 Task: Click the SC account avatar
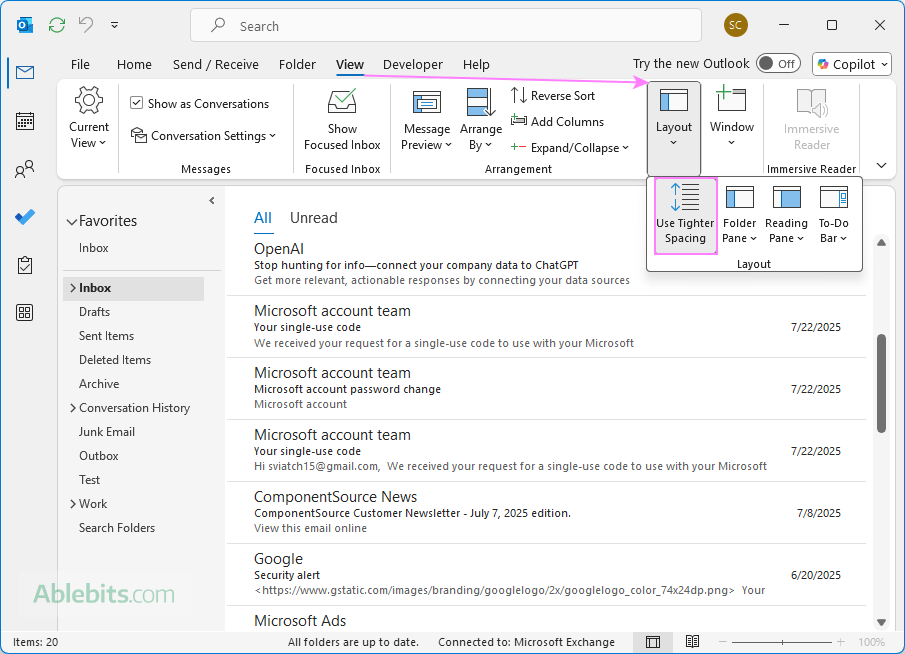[x=735, y=25]
